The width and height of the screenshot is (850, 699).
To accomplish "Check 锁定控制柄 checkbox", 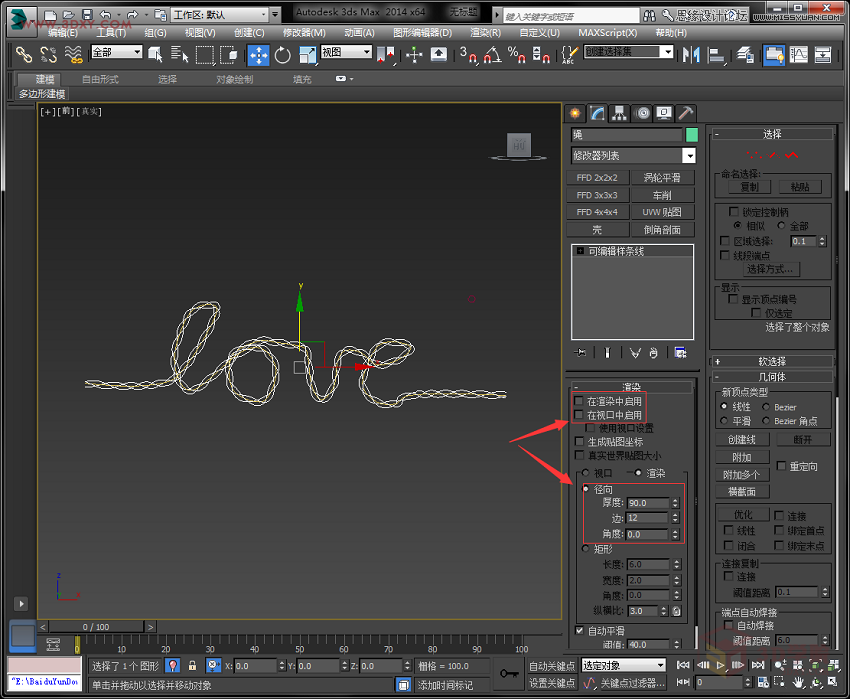I will (734, 211).
